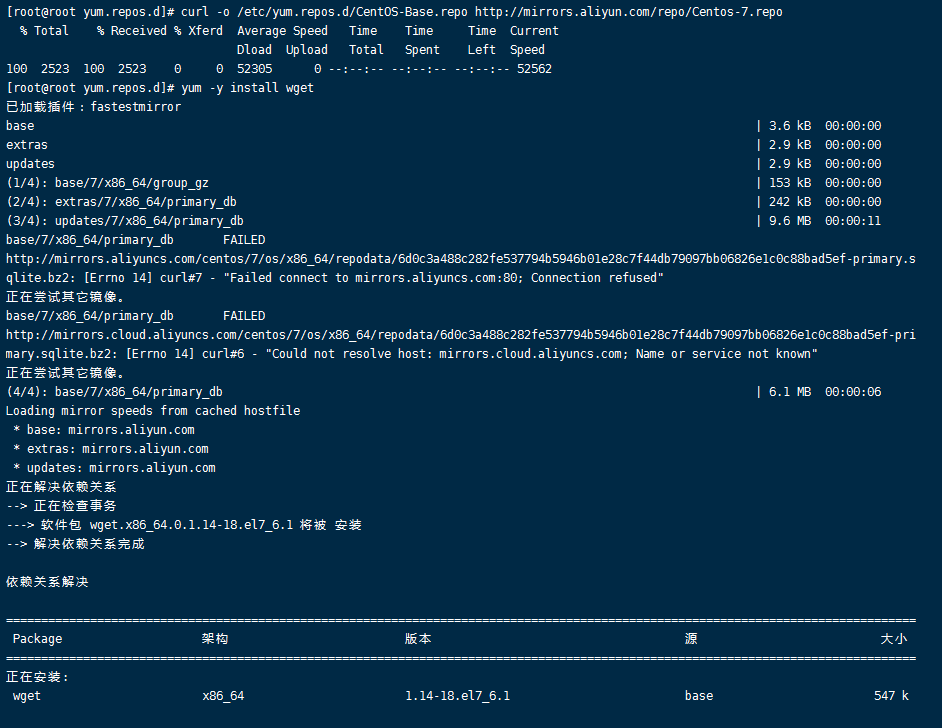Image resolution: width=942 pixels, height=728 pixels.
Task: Click the mirrors.aliyuncs.com repodata URL
Action: [x=461, y=268]
